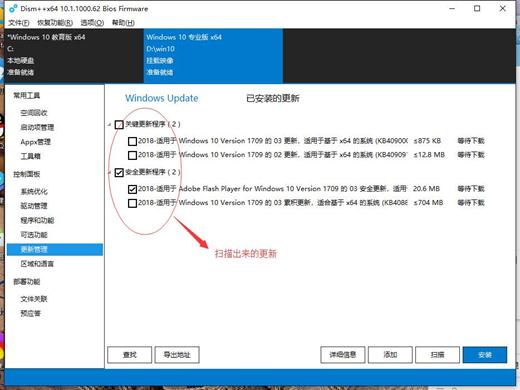Open the 文件(F) menu
Screen dimensions: 520x390
tap(18, 23)
